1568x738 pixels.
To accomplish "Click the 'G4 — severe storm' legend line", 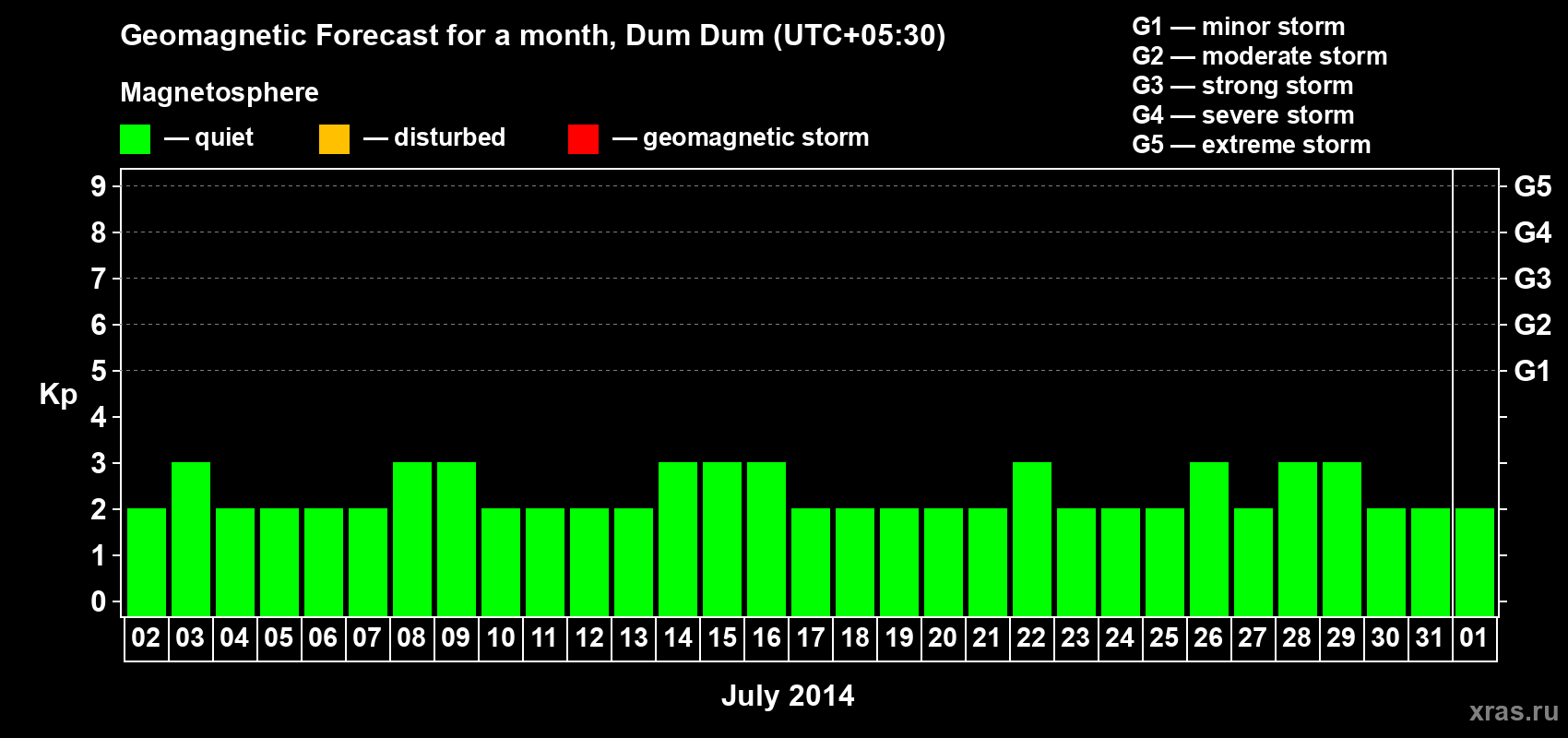I will point(1243,115).
